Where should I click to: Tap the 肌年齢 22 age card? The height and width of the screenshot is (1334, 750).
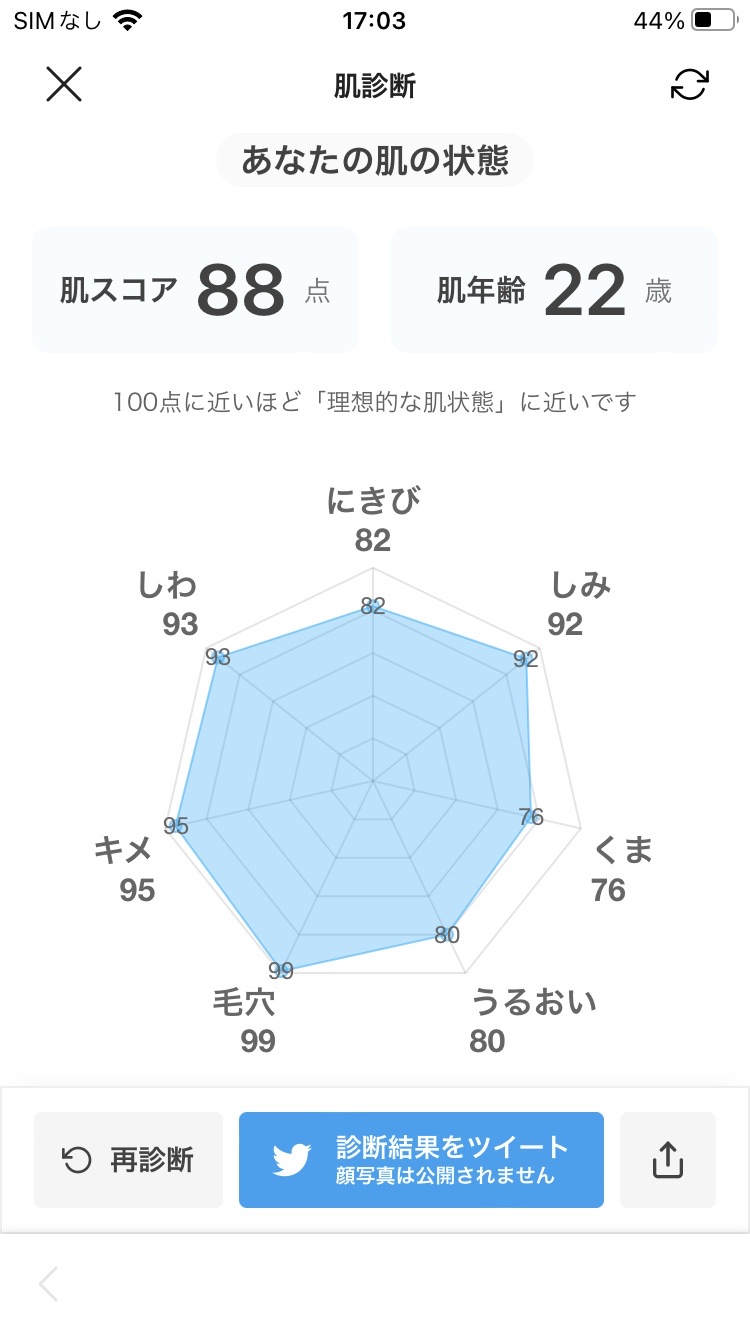pos(554,289)
